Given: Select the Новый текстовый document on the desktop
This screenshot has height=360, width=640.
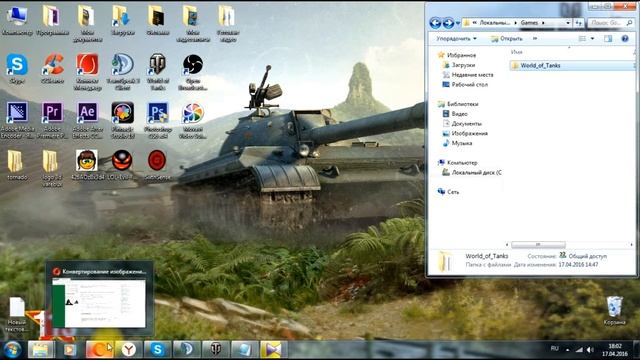Looking at the screenshot, I should pos(17,313).
